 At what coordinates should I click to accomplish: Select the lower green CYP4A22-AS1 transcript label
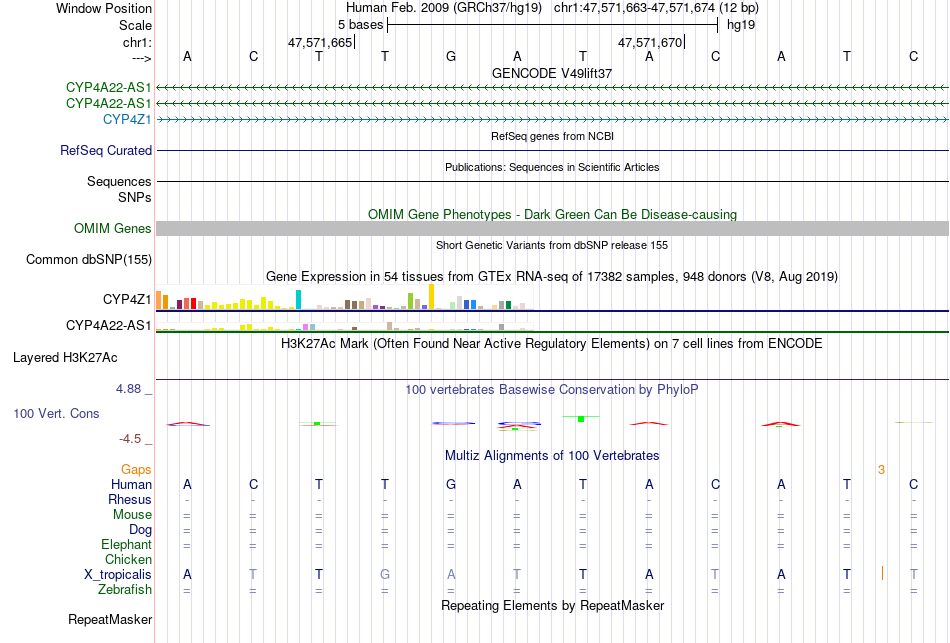[x=108, y=103]
